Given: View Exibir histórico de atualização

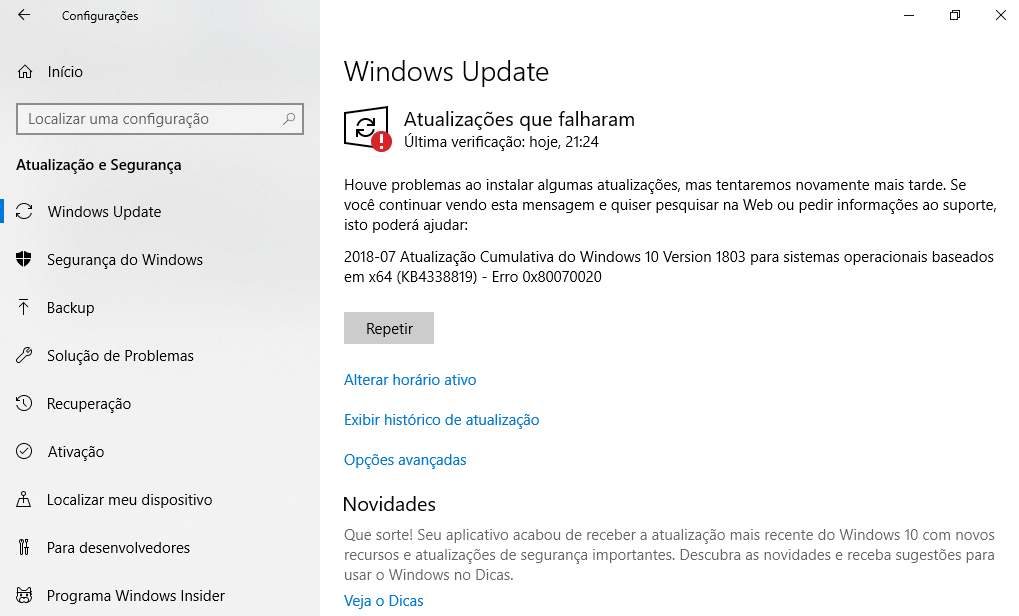Looking at the screenshot, I should [441, 420].
